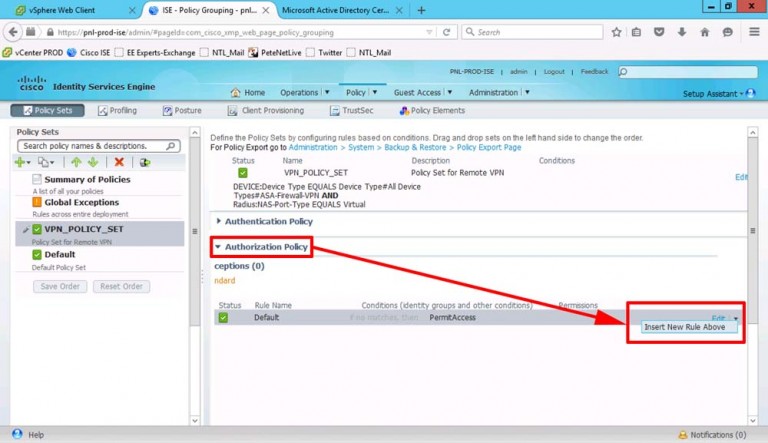Click the main panel scrollbar down arrow
Viewport: 768px width, 443px height.
[753, 420]
